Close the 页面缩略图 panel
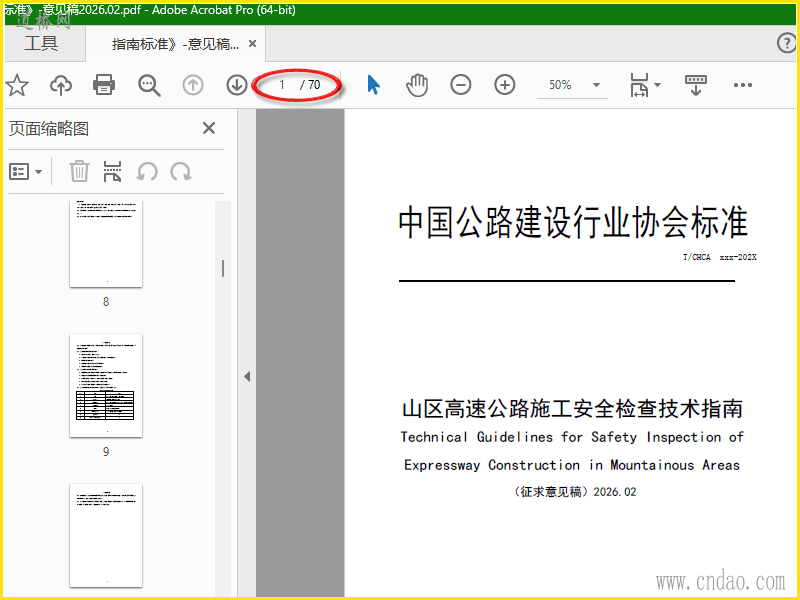The image size is (800, 600). 209,128
